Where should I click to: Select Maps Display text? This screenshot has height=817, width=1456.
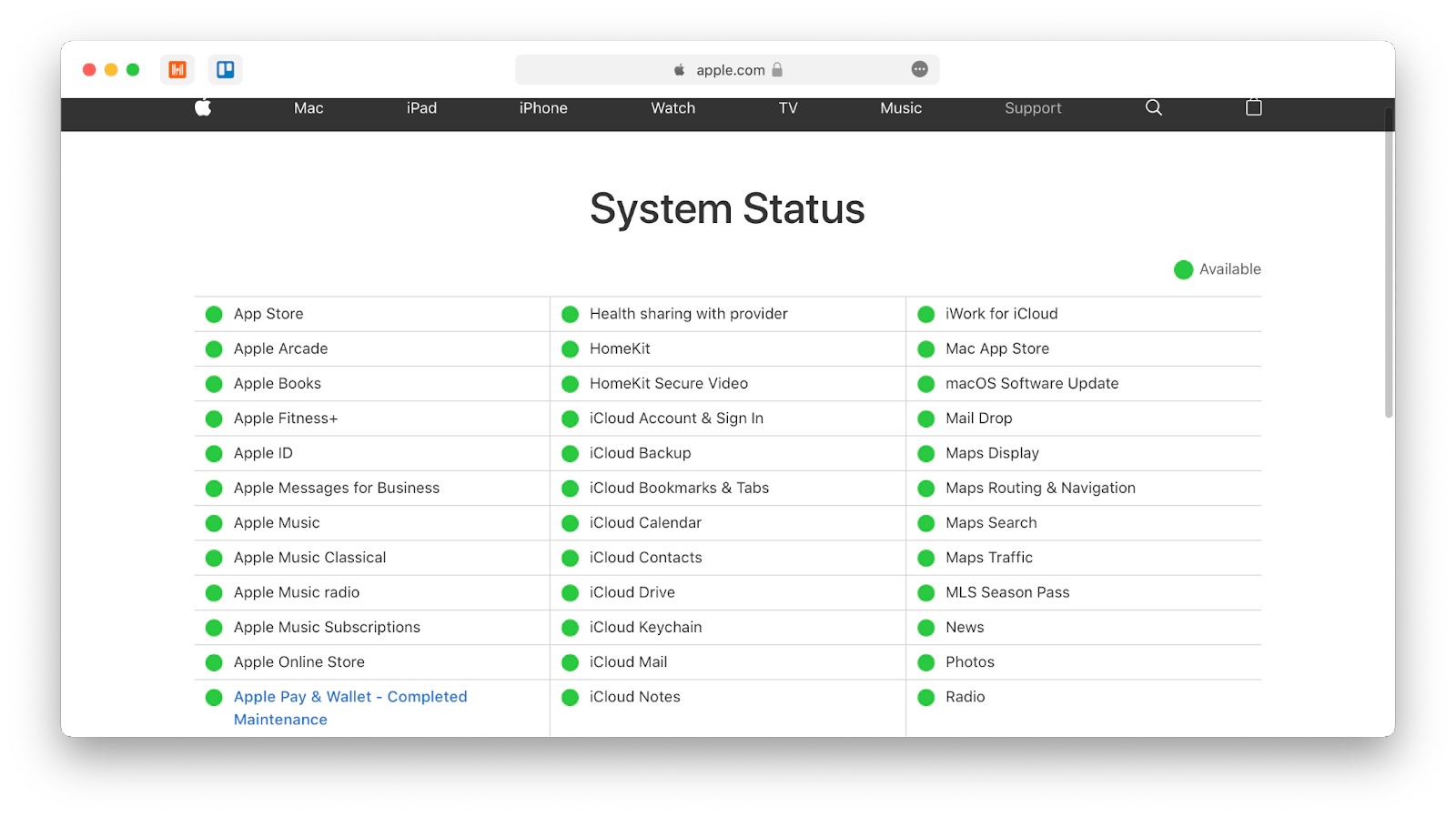click(992, 453)
